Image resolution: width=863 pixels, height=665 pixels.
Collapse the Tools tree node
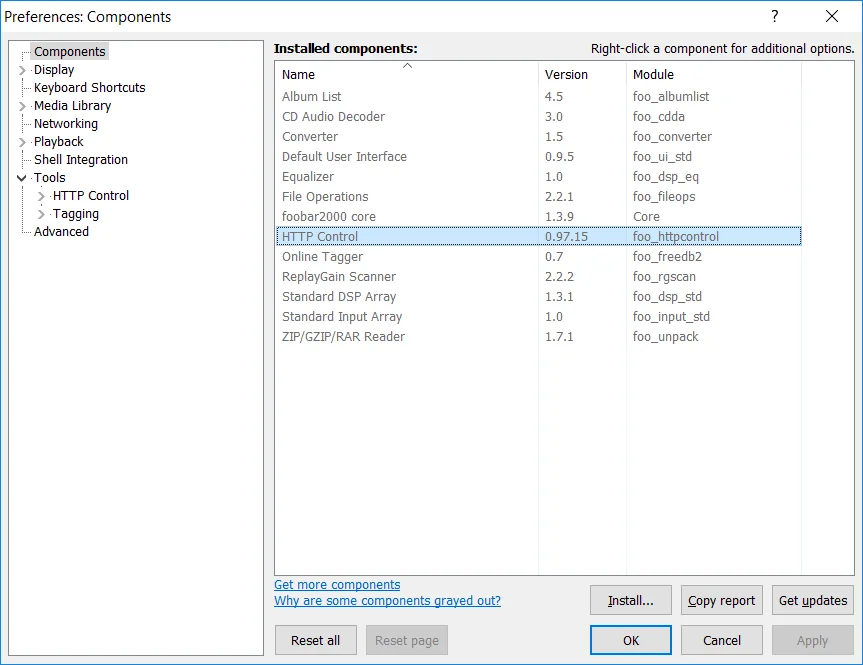click(x=22, y=178)
